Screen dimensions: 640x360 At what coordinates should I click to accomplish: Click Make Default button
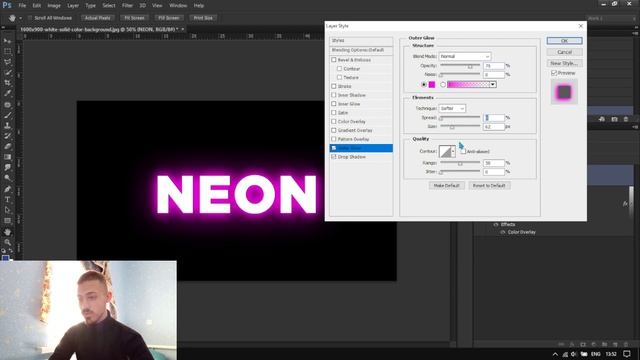[447, 186]
